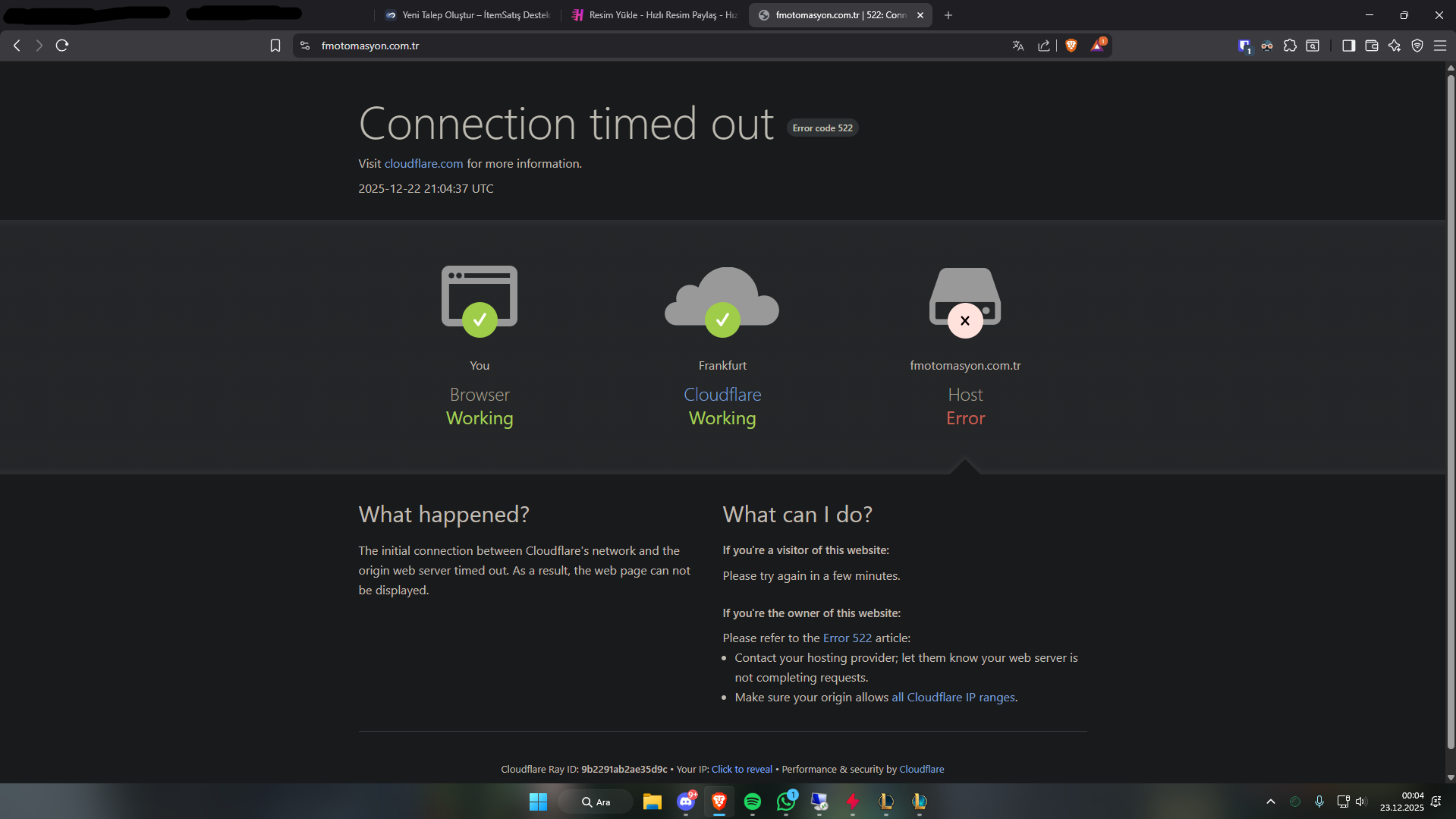Go forward with the browser forward arrow

pos(39,46)
